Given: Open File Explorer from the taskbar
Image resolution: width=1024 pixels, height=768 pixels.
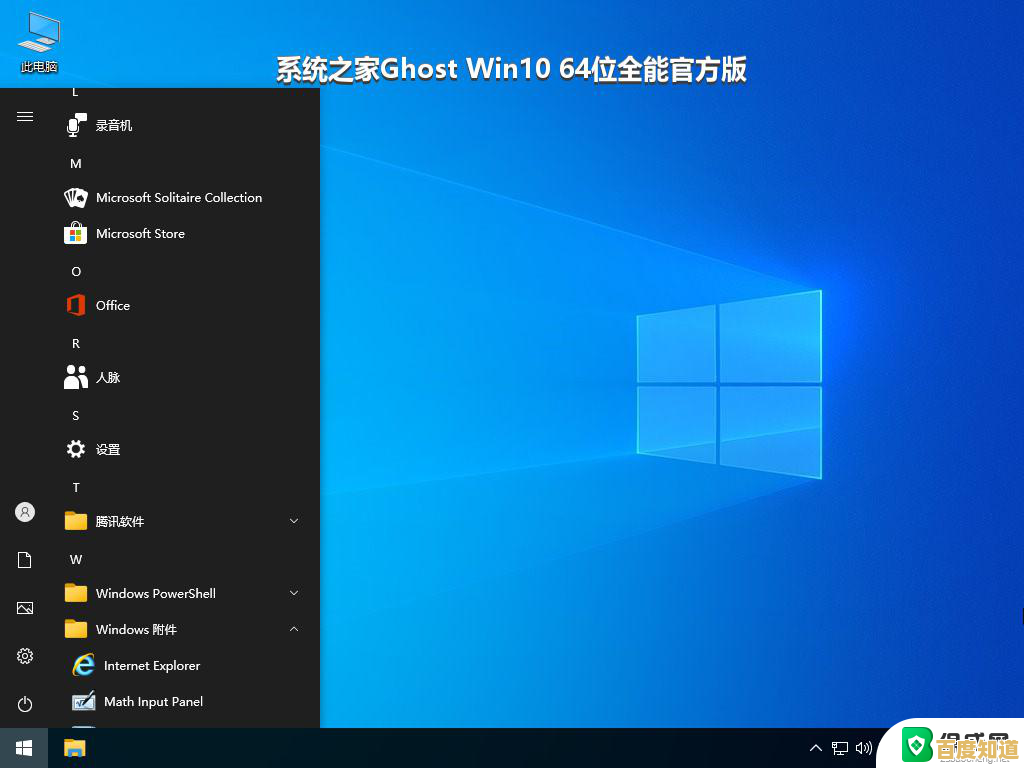Looking at the screenshot, I should (x=74, y=747).
